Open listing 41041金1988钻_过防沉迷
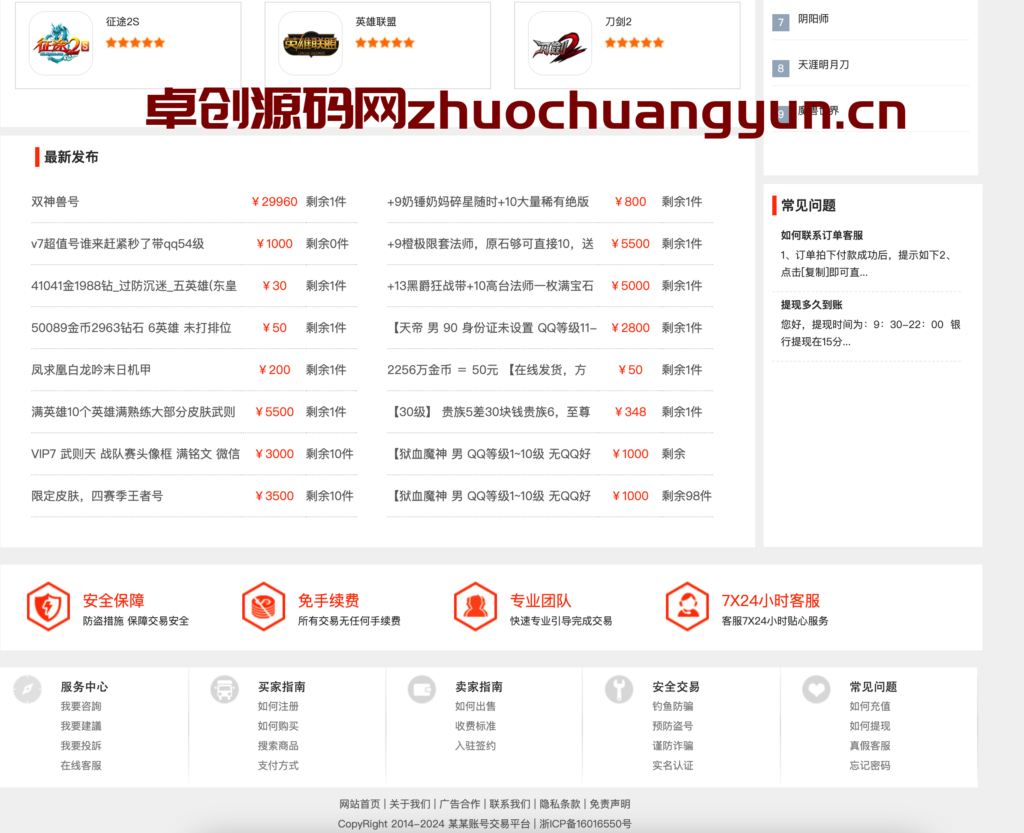Screen dimensions: 1024x833 [134, 286]
